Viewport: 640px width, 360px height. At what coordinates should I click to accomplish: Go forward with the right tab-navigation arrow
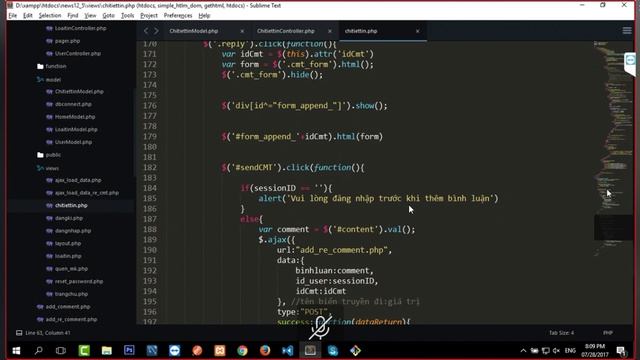point(156,31)
